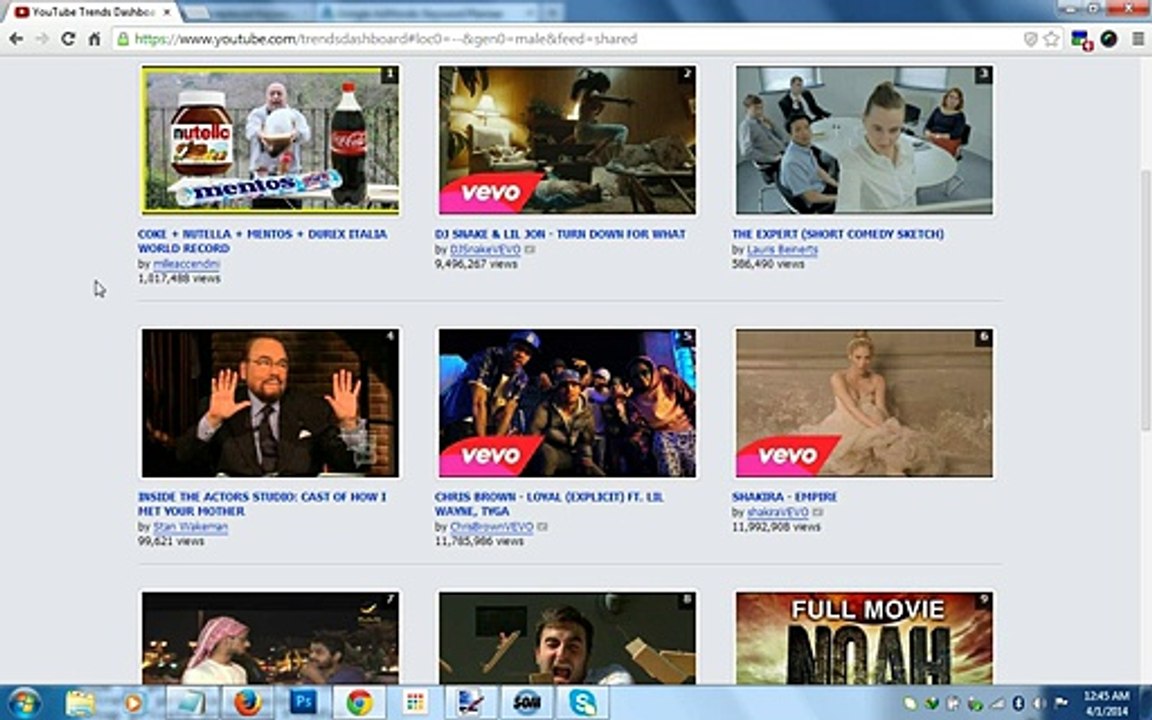
Task: Click the Bluetooth icon in the system tray
Action: click(1018, 703)
